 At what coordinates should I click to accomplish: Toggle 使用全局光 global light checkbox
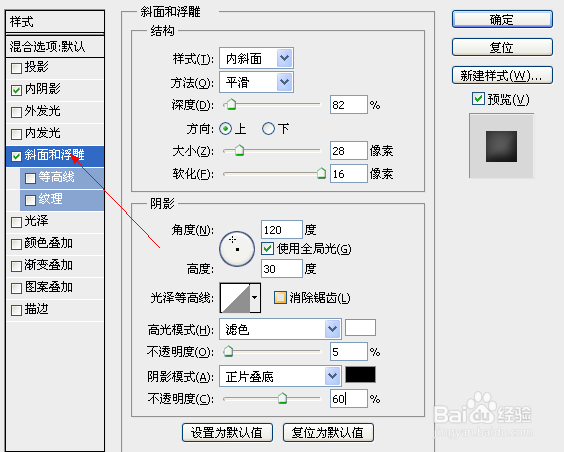[x=267, y=248]
